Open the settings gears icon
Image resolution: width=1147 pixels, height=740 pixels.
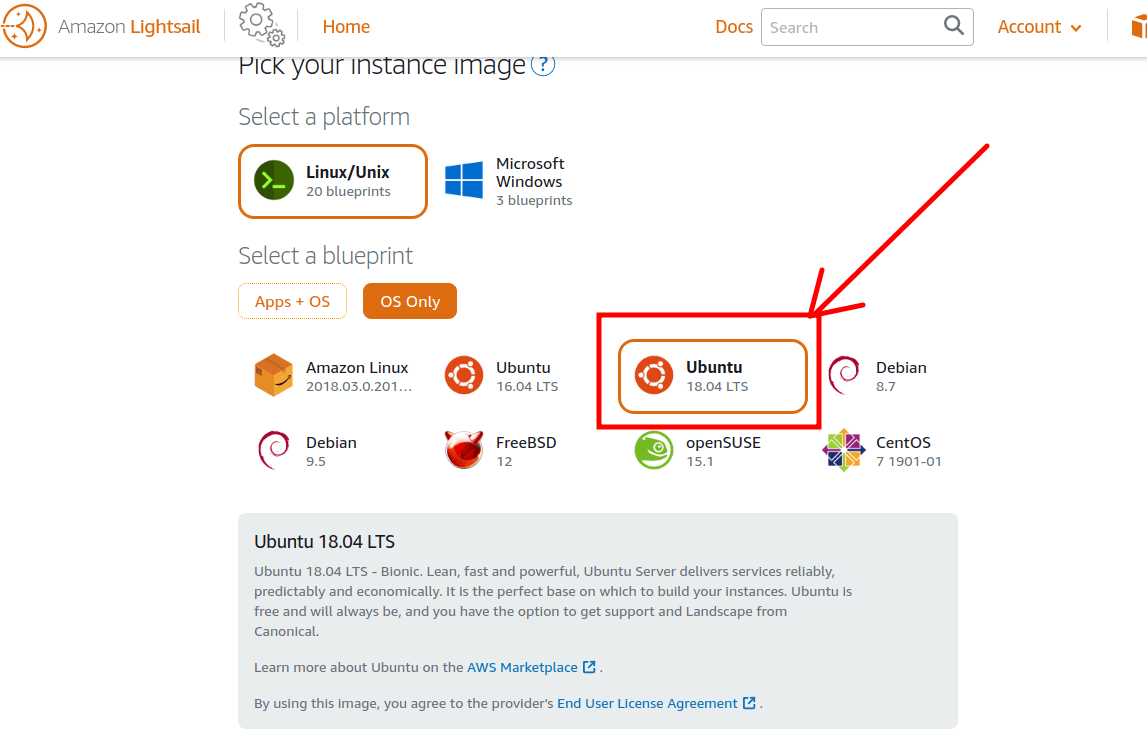pyautogui.click(x=261, y=24)
